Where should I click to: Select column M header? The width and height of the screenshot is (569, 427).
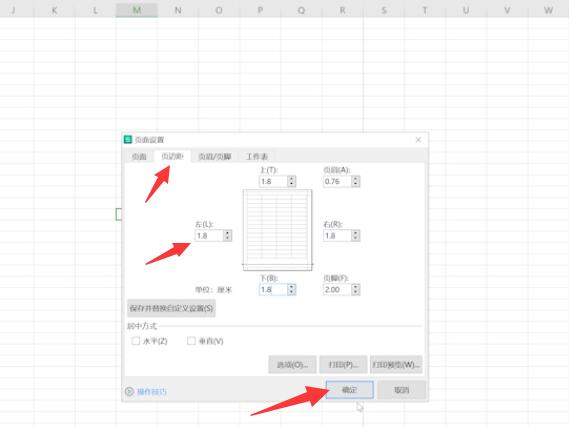137,10
